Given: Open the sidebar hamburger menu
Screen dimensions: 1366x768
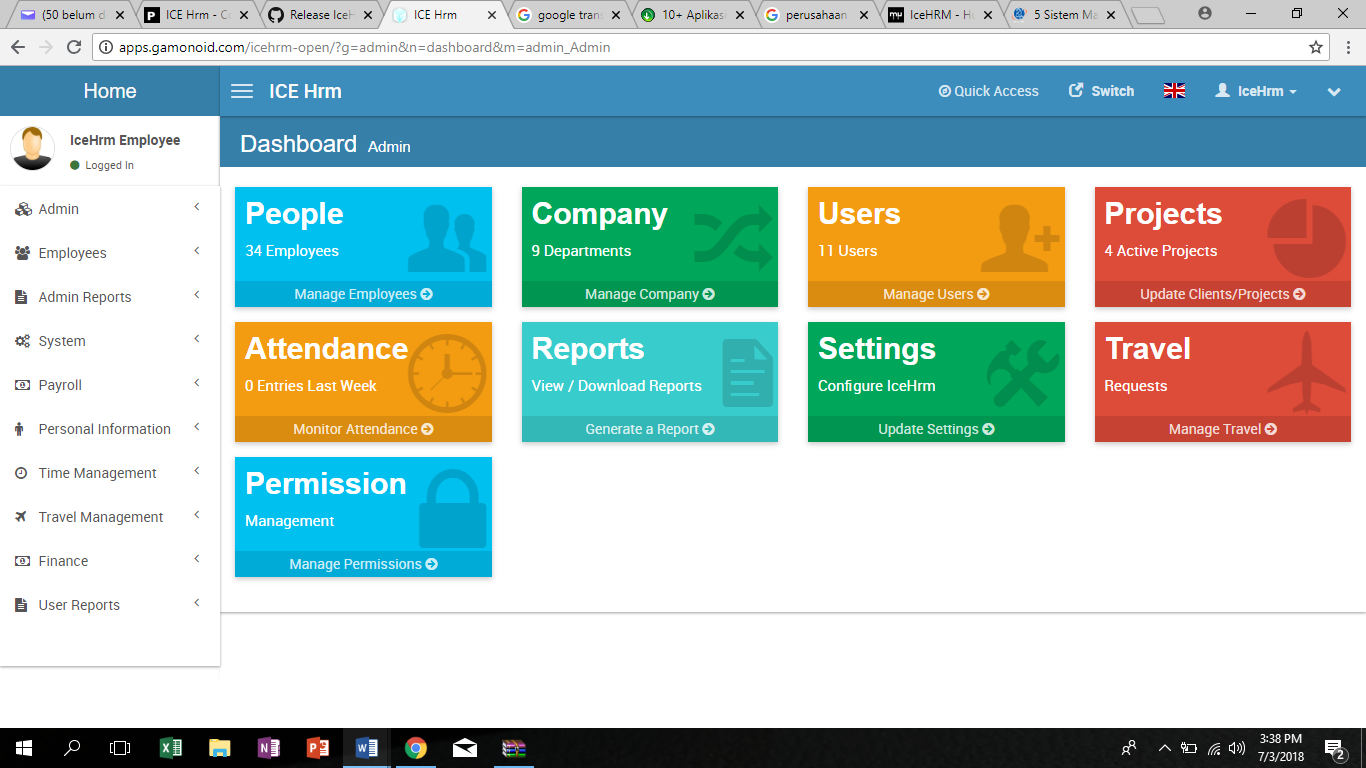Looking at the screenshot, I should (241, 90).
